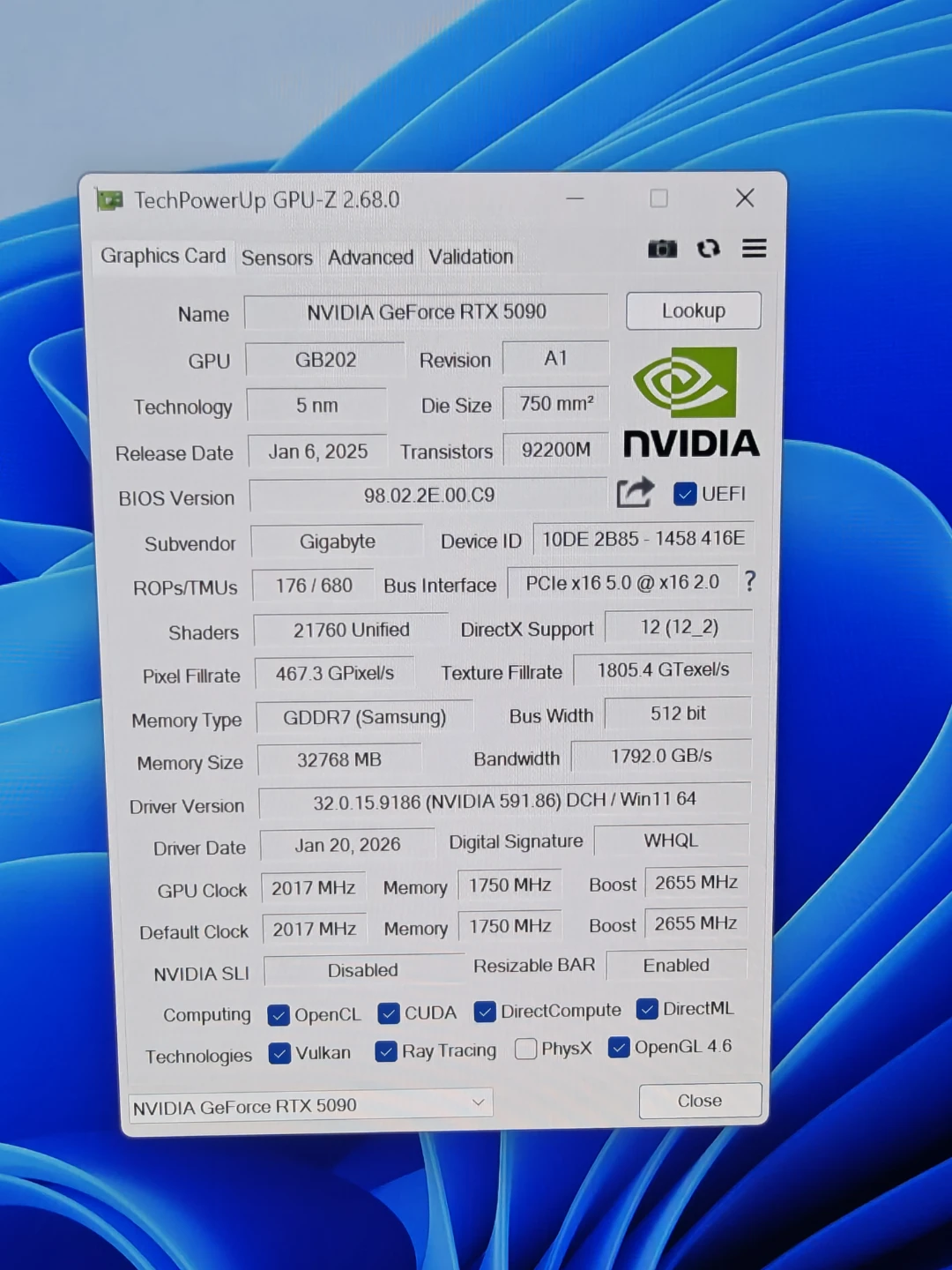Click the GPU Clock value 2017 MHz

[x=314, y=888]
